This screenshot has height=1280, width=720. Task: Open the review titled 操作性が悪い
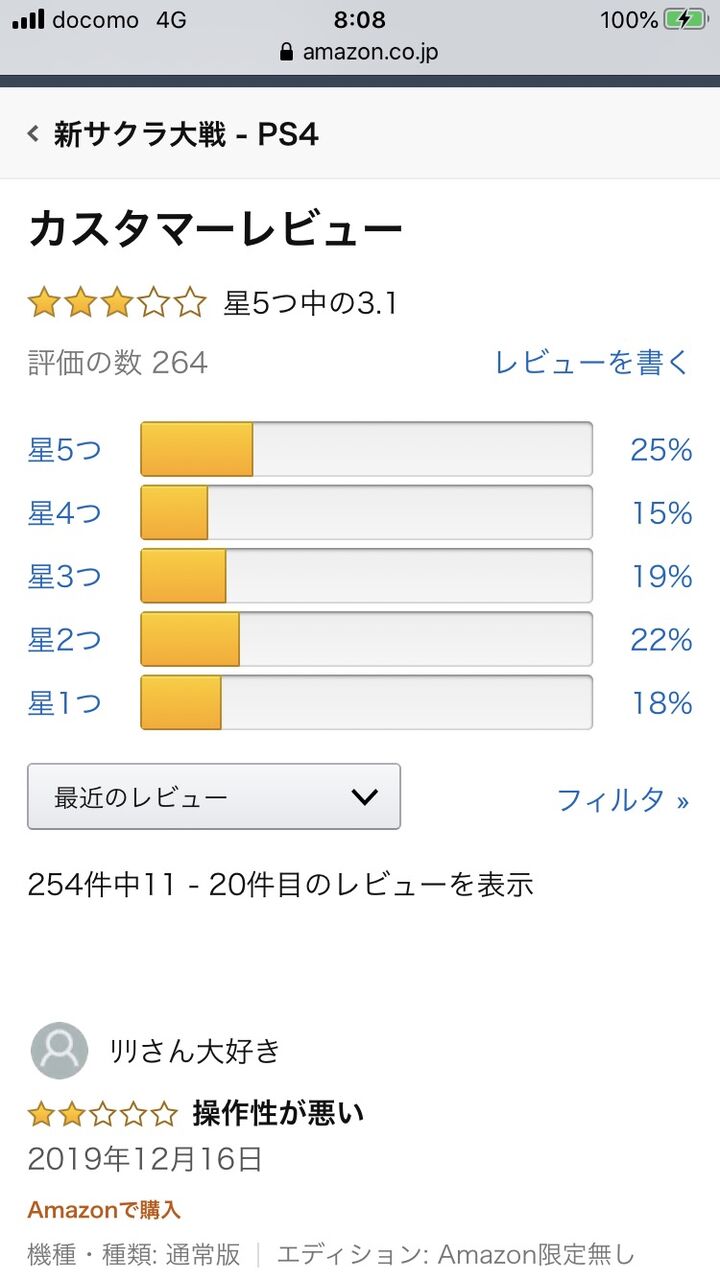click(278, 1113)
